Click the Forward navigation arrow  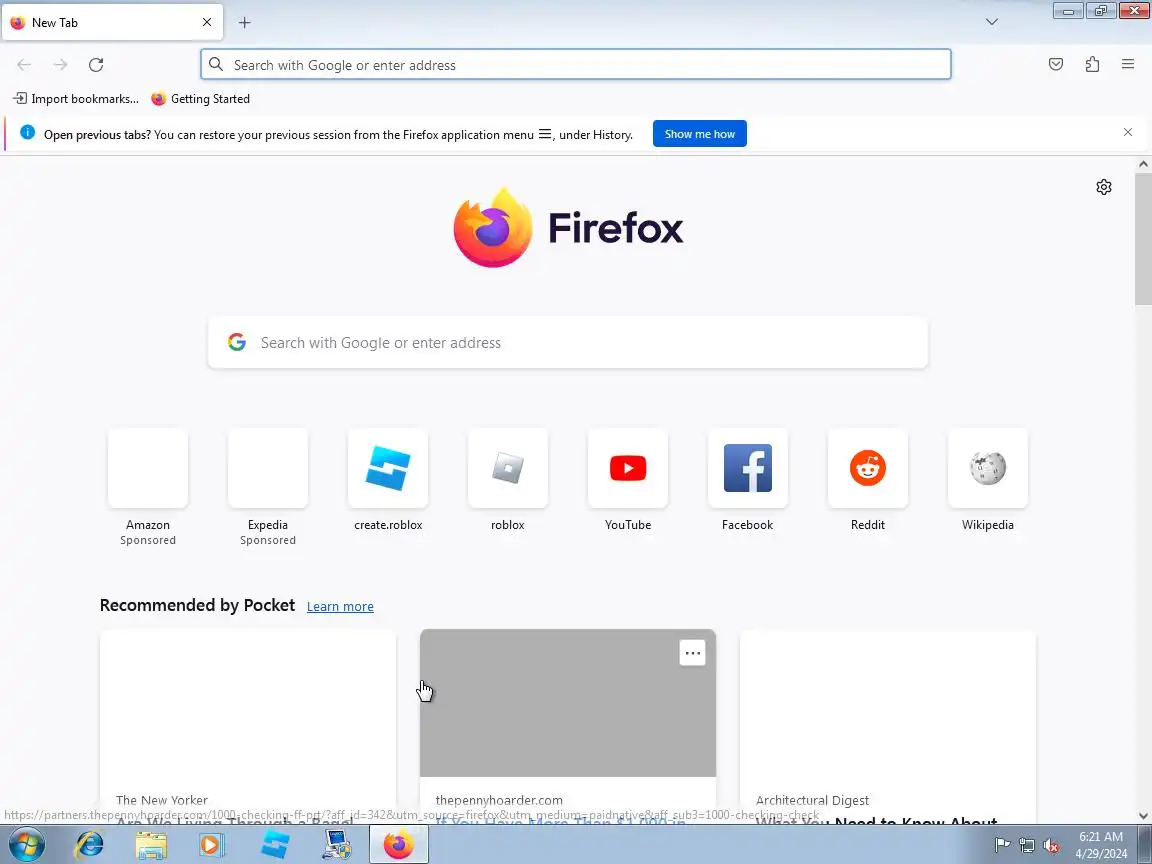click(60, 65)
